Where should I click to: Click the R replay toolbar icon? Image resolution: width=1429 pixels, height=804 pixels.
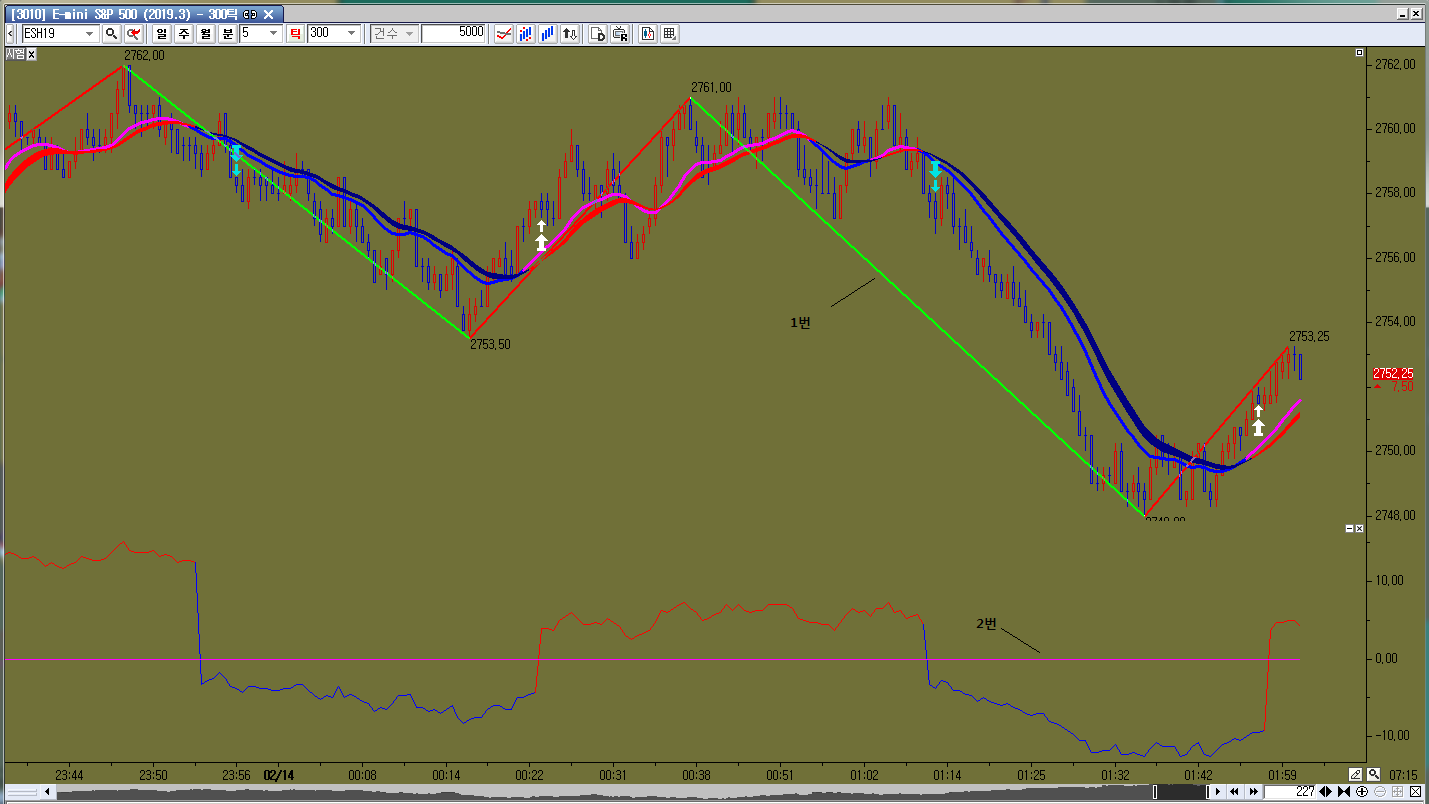[620, 33]
